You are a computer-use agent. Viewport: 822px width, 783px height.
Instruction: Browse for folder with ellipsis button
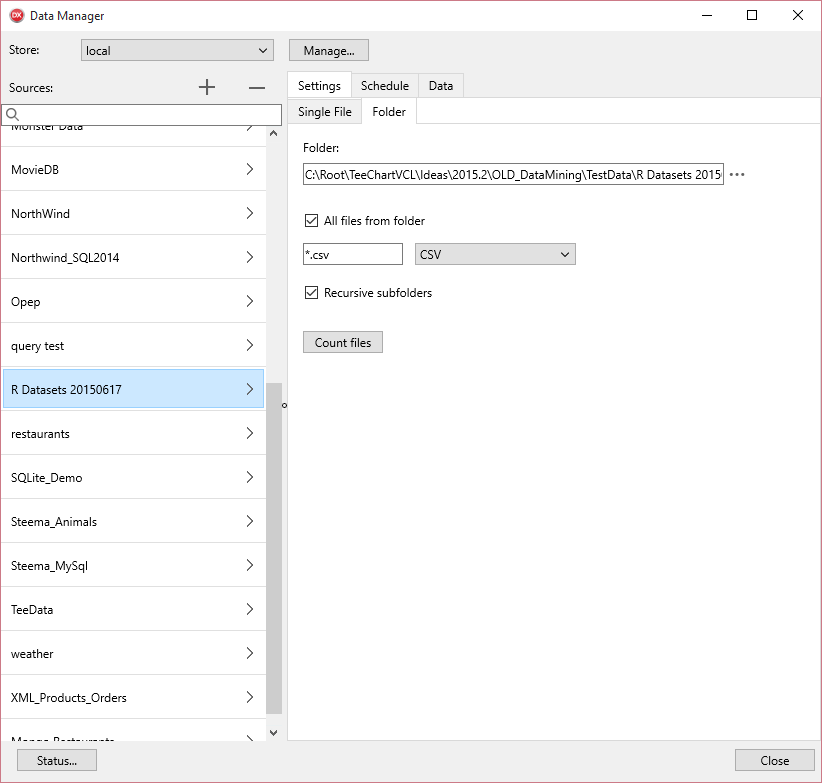[x=737, y=175]
